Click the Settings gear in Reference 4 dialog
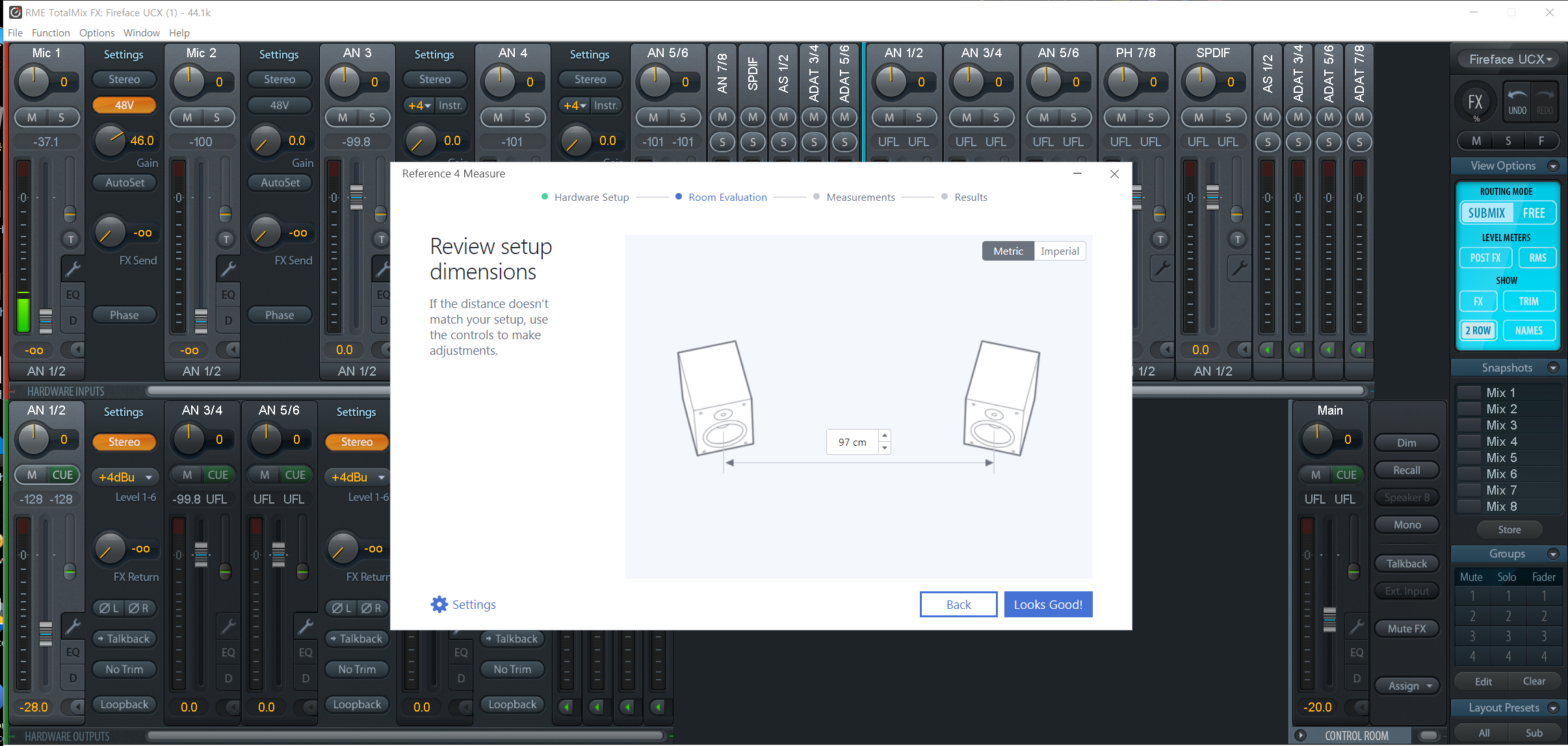1568x746 pixels. 439,604
